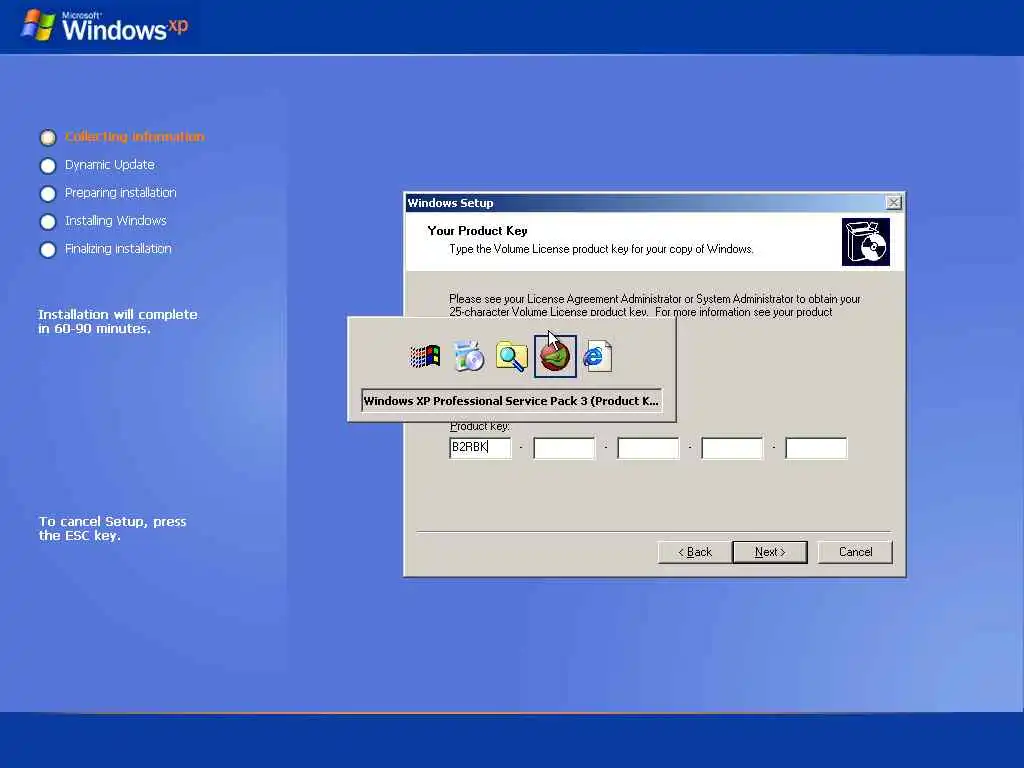Click the Collecting information step bullet
Image resolution: width=1024 pixels, height=768 pixels.
(48, 138)
